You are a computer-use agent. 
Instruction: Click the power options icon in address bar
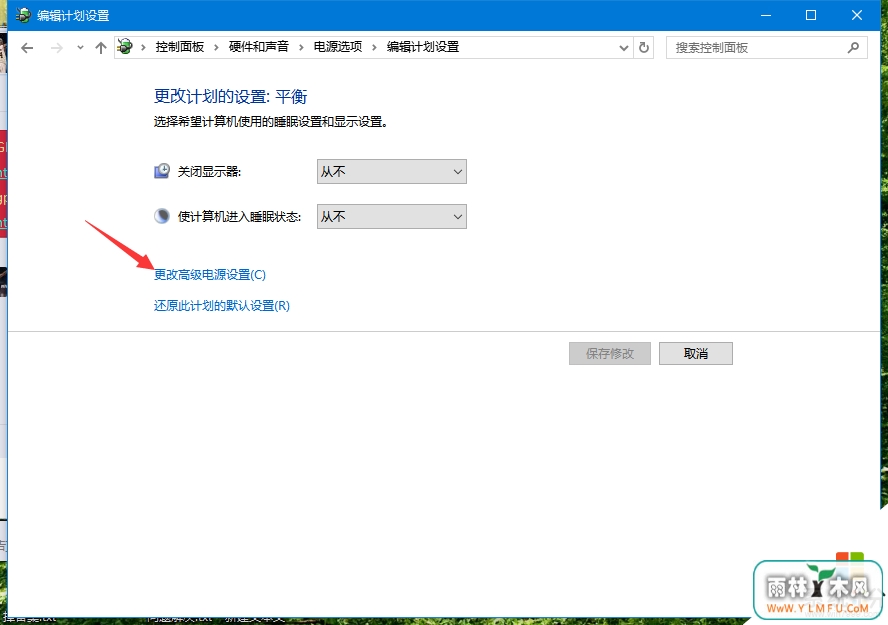click(x=125, y=47)
